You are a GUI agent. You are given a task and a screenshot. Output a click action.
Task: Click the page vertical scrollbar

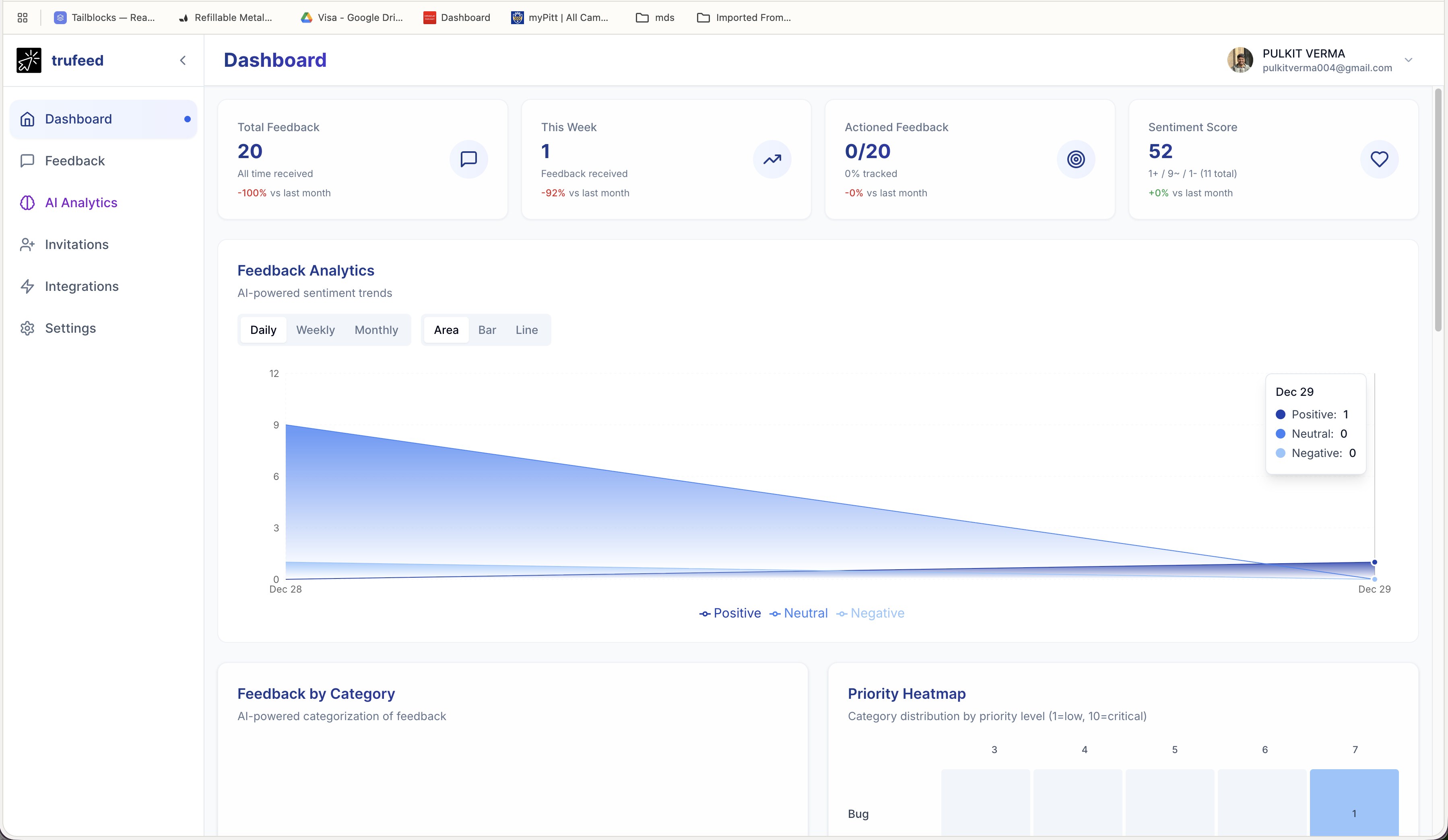(1438, 210)
